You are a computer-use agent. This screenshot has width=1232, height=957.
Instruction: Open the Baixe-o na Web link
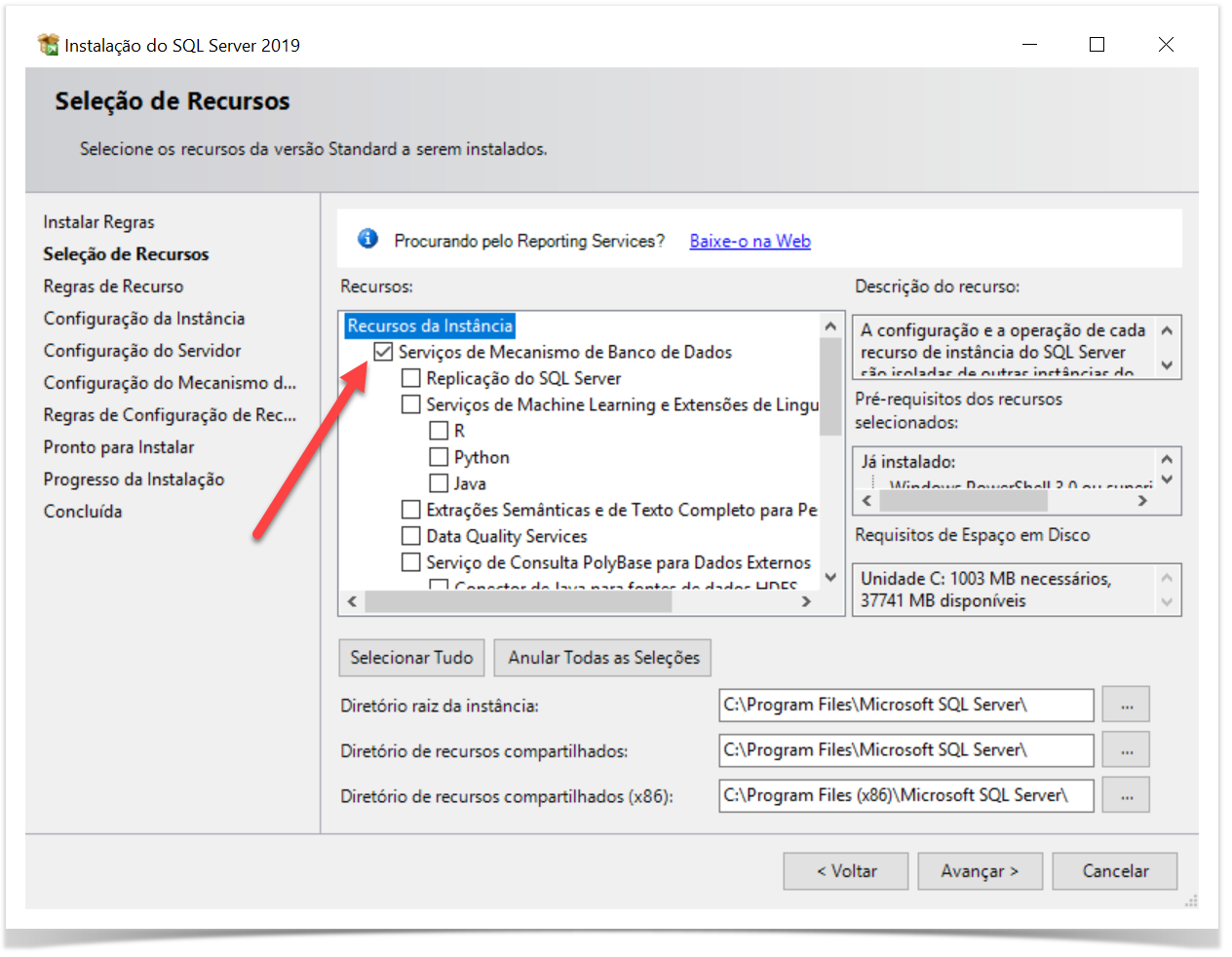pos(750,241)
